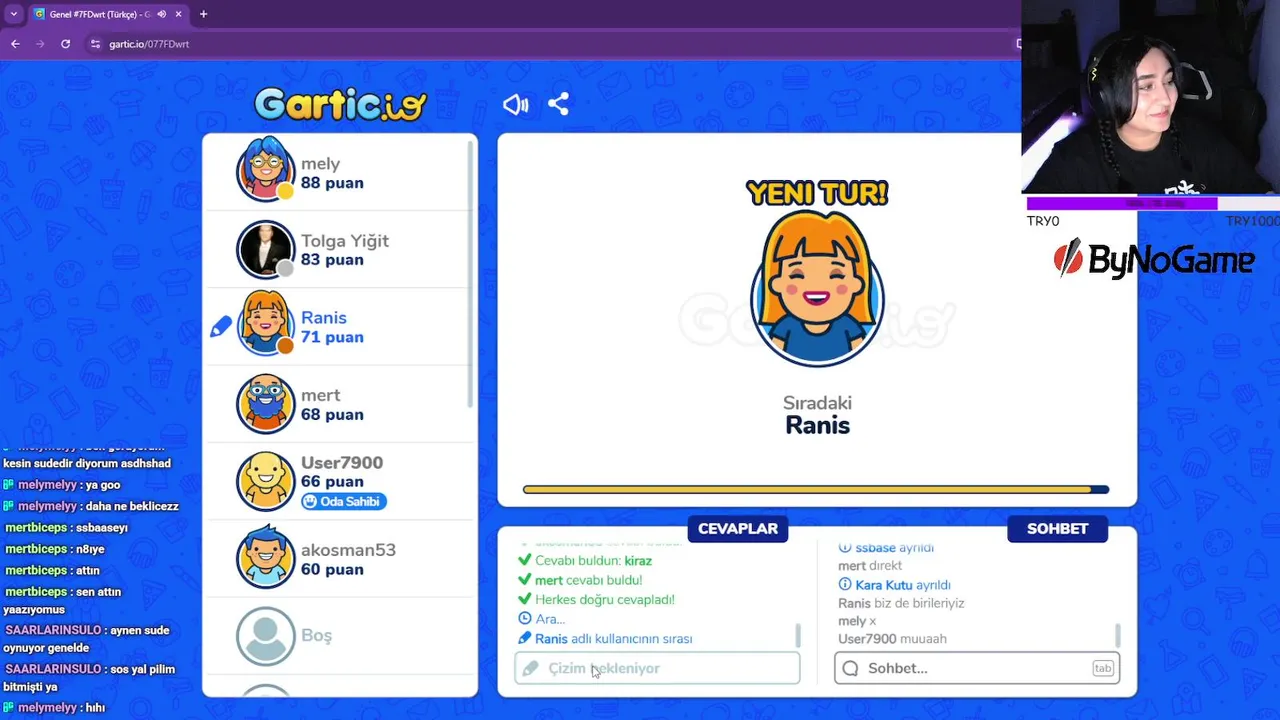The image size is (1280, 720).
Task: Click the site info icon in address bar
Action: (95, 44)
